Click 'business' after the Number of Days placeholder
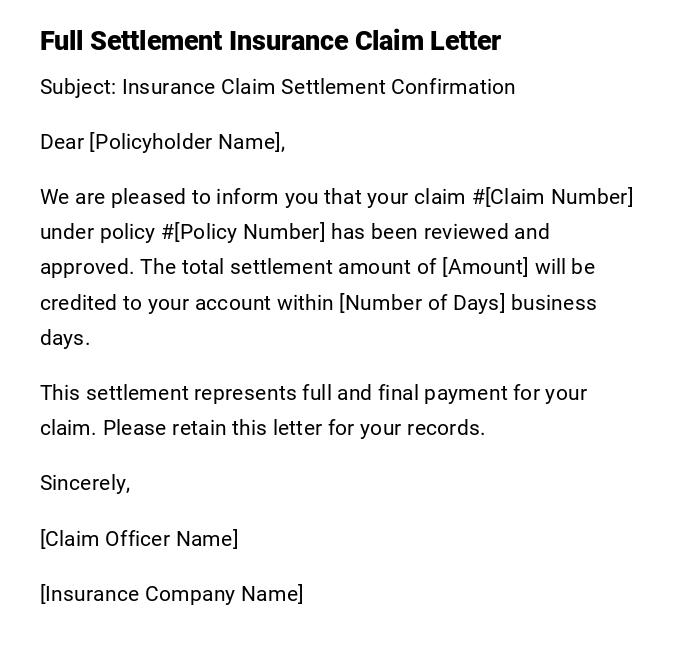The width and height of the screenshot is (700, 656). pyautogui.click(x=554, y=303)
